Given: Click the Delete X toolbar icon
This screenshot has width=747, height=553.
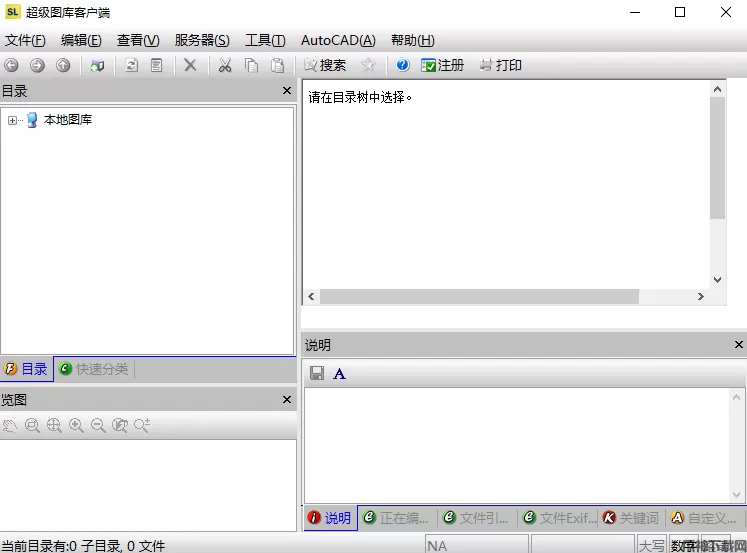Looking at the screenshot, I should click(x=190, y=65).
